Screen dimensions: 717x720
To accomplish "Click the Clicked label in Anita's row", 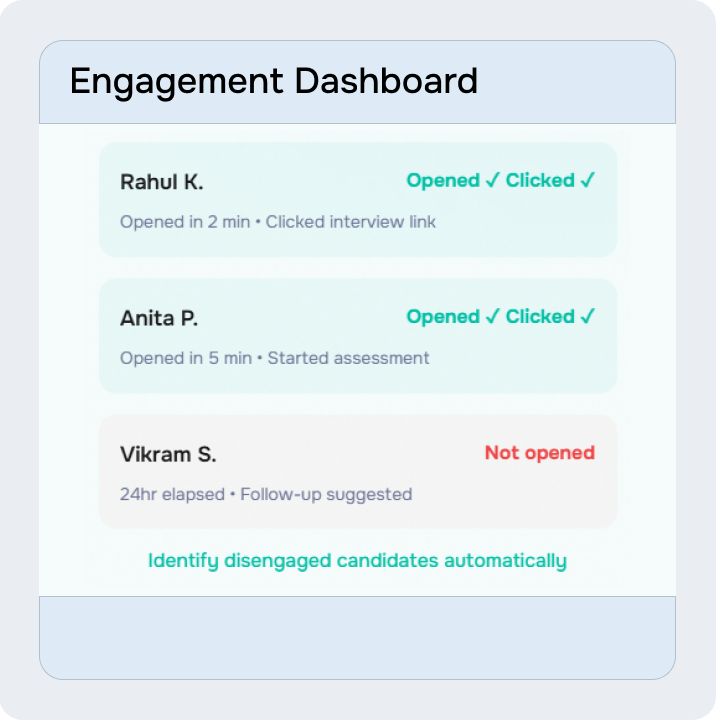I will [540, 317].
